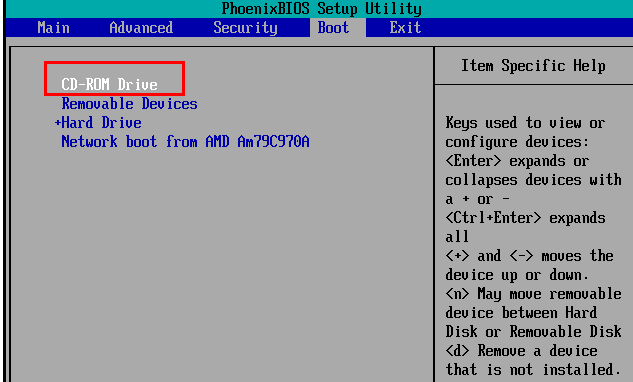This screenshot has height=382, width=633.
Task: Click the PhoenixBIOS Setup Utility title
Action: click(321, 8)
